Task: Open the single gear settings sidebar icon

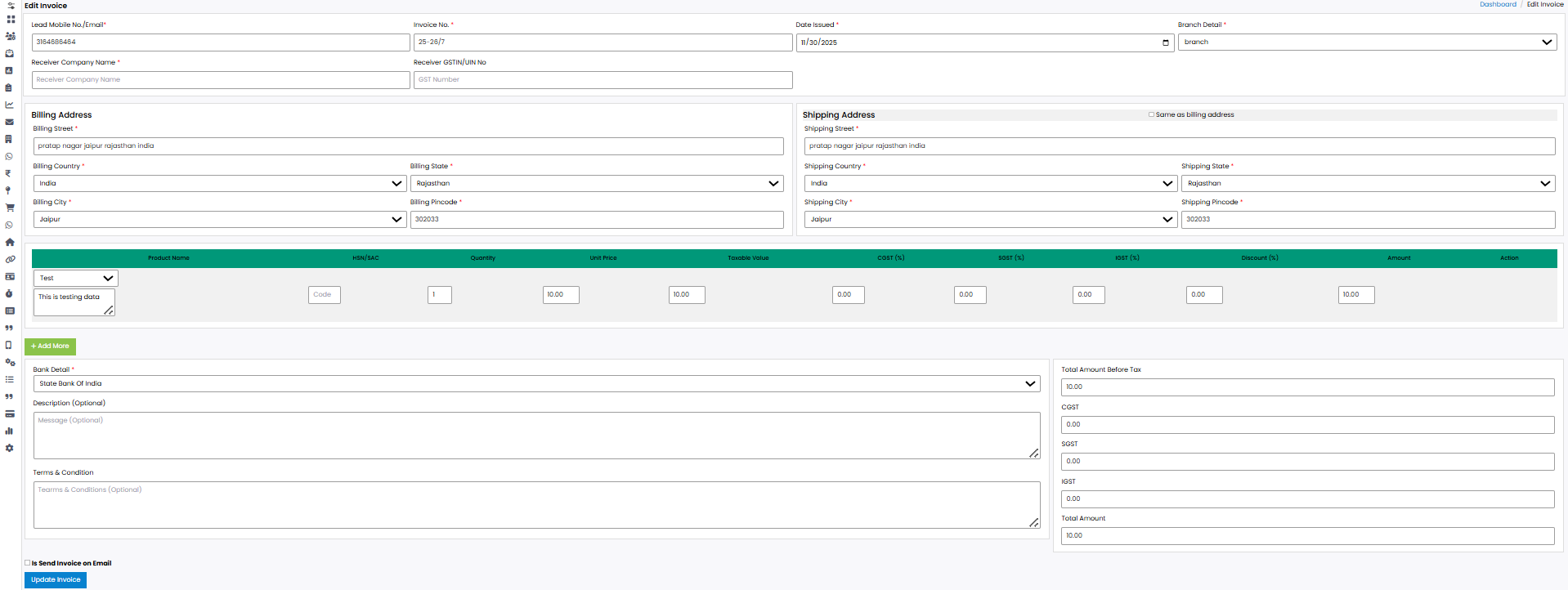Action: click(10, 448)
